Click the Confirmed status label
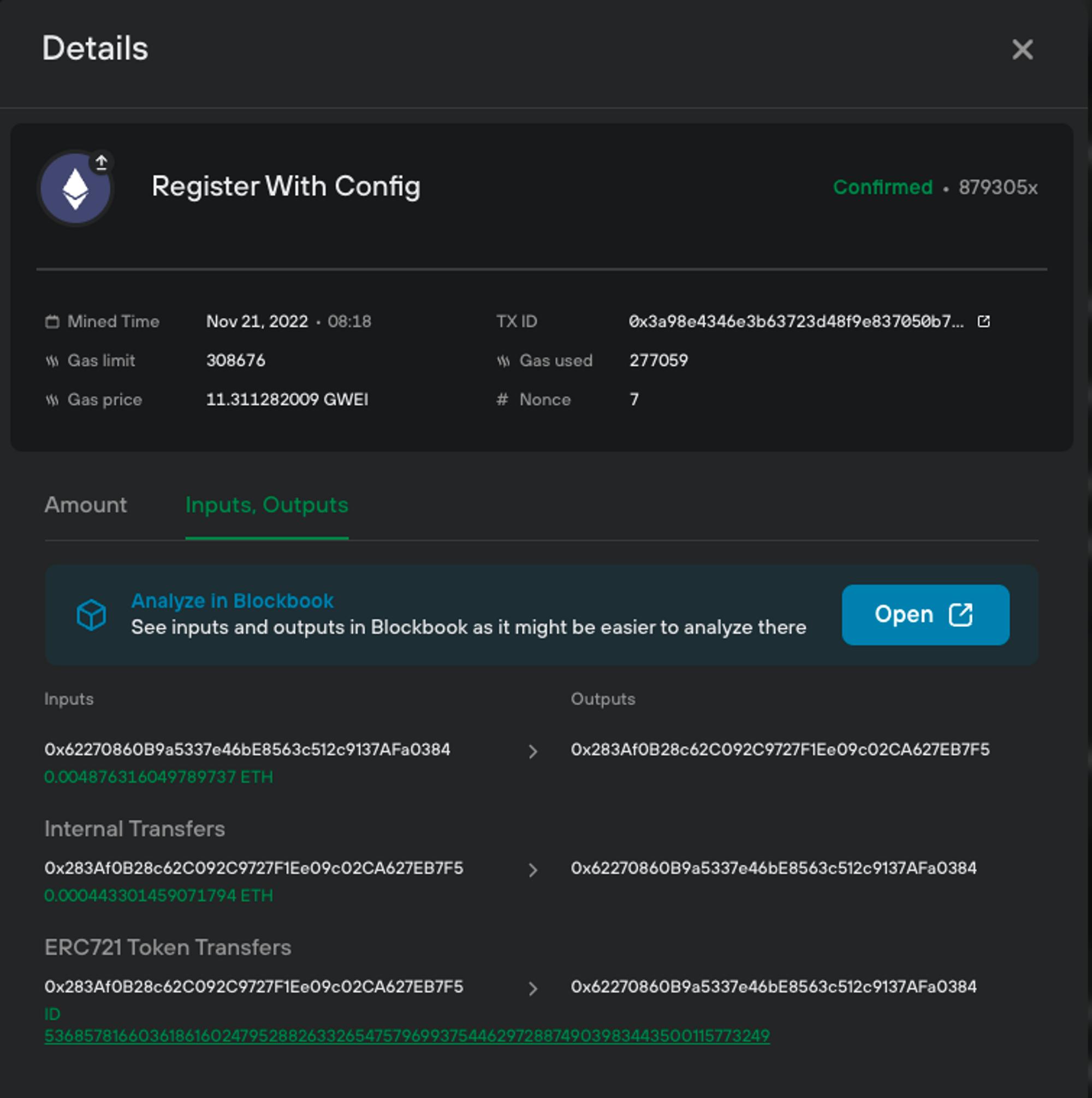1092x1098 pixels. pos(882,187)
